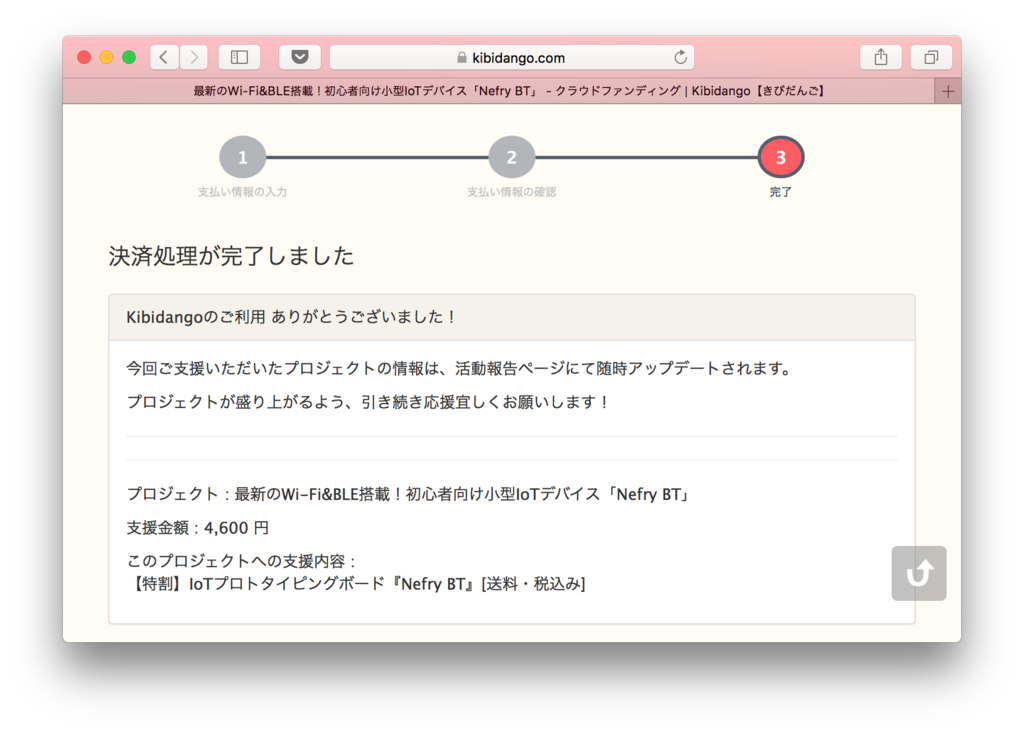Click the 完了 step label
This screenshot has width=1024, height=732.
[x=780, y=192]
